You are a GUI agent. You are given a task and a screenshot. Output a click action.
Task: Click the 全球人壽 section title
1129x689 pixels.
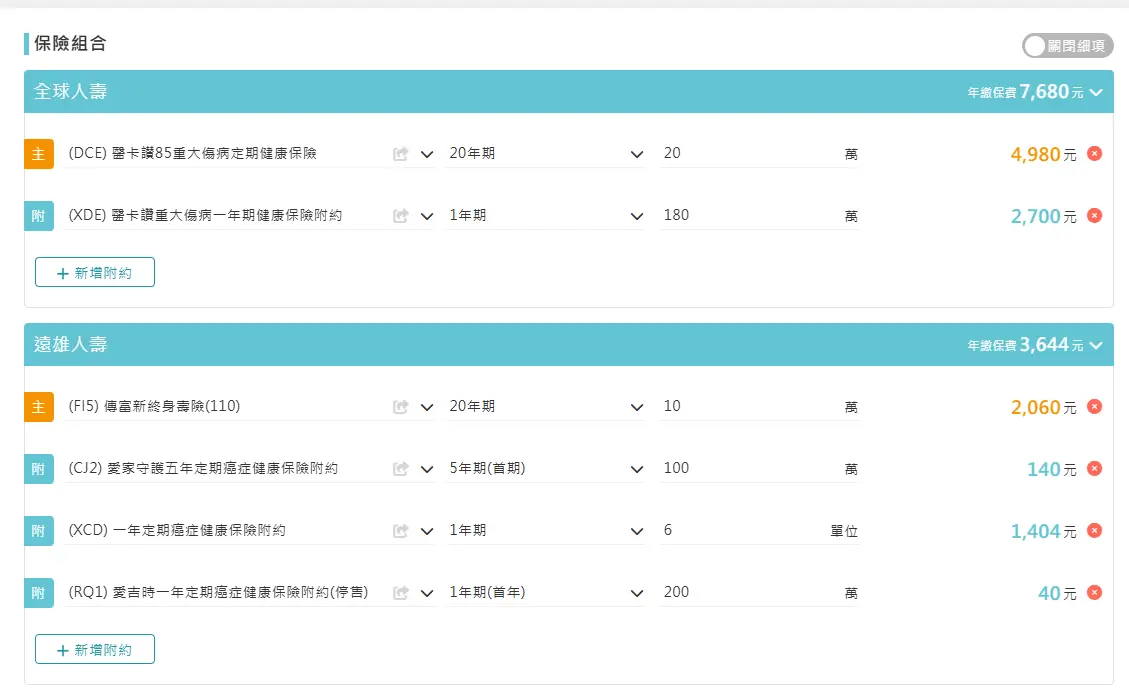click(x=71, y=91)
